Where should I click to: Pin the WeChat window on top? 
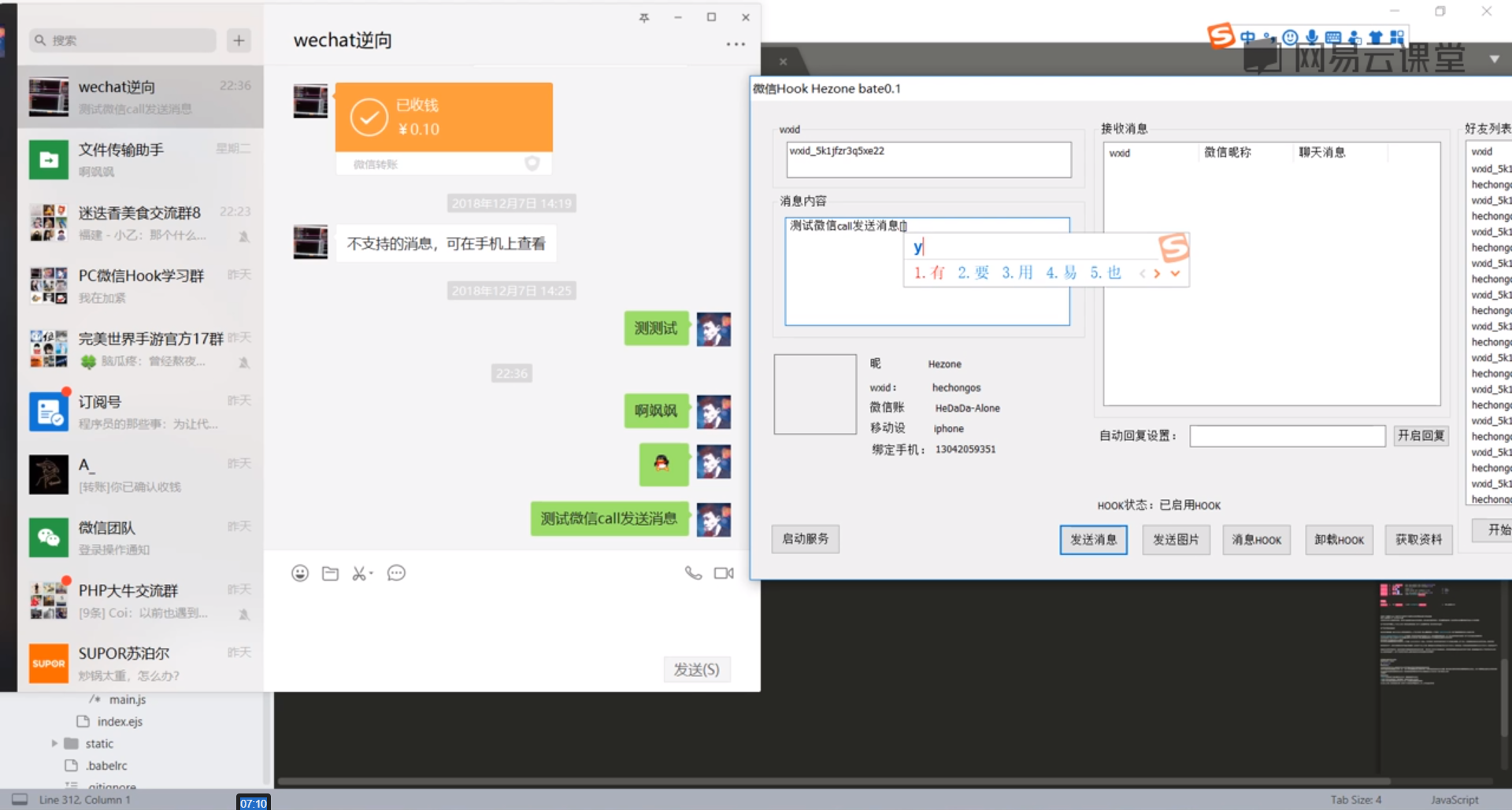pos(644,17)
